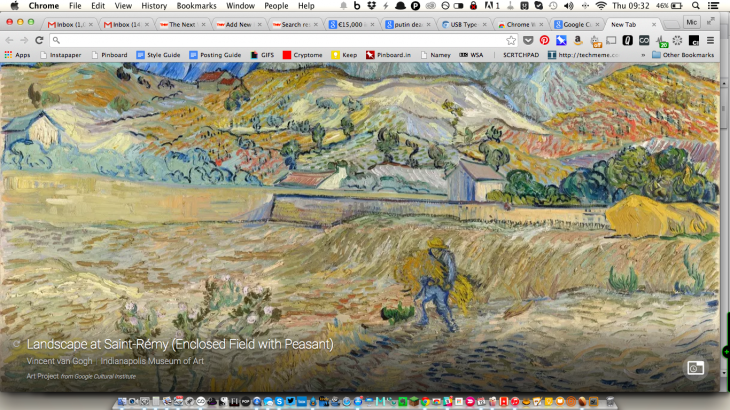Click the camera icon on the artwork
The height and width of the screenshot is (410, 730).
pos(695,367)
